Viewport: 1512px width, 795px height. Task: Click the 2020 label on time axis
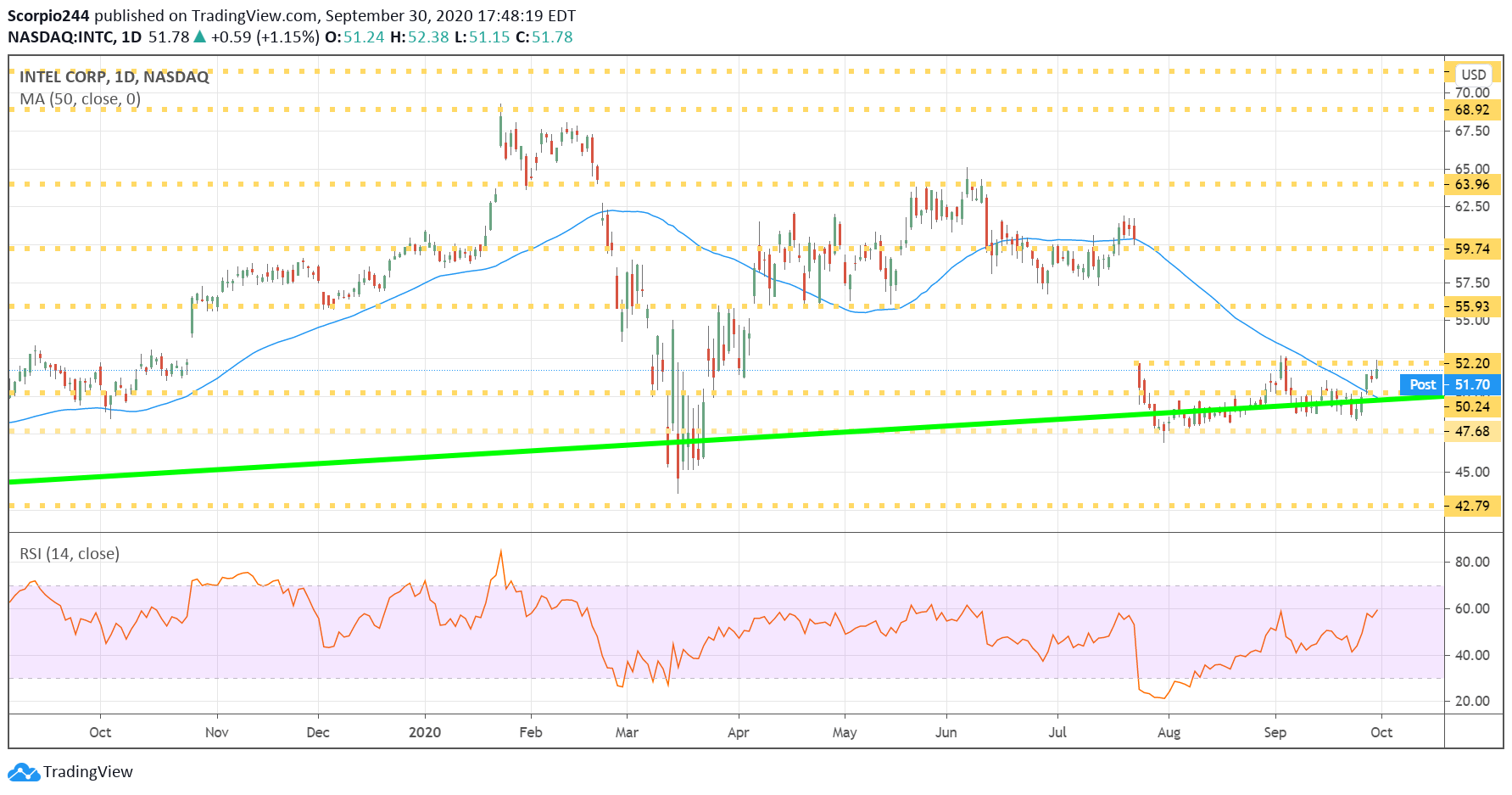(x=425, y=732)
